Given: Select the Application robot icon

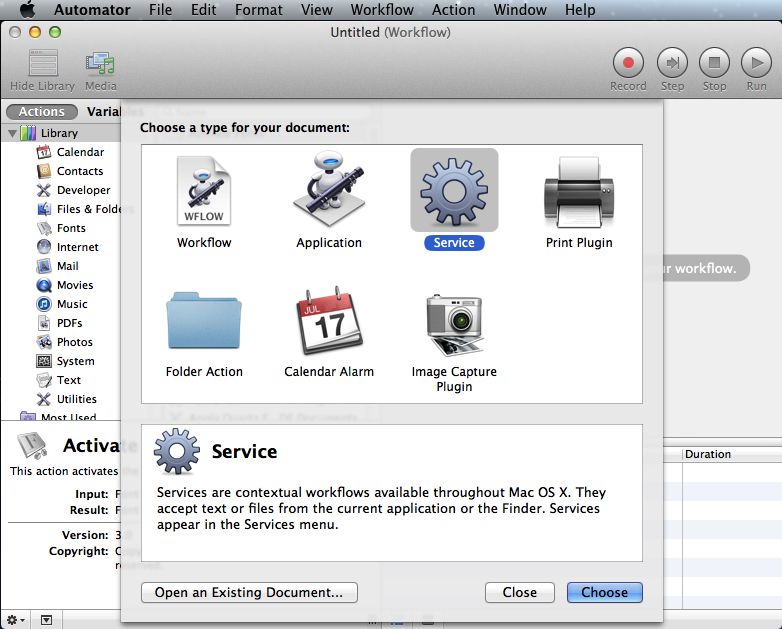Looking at the screenshot, I should [x=329, y=190].
